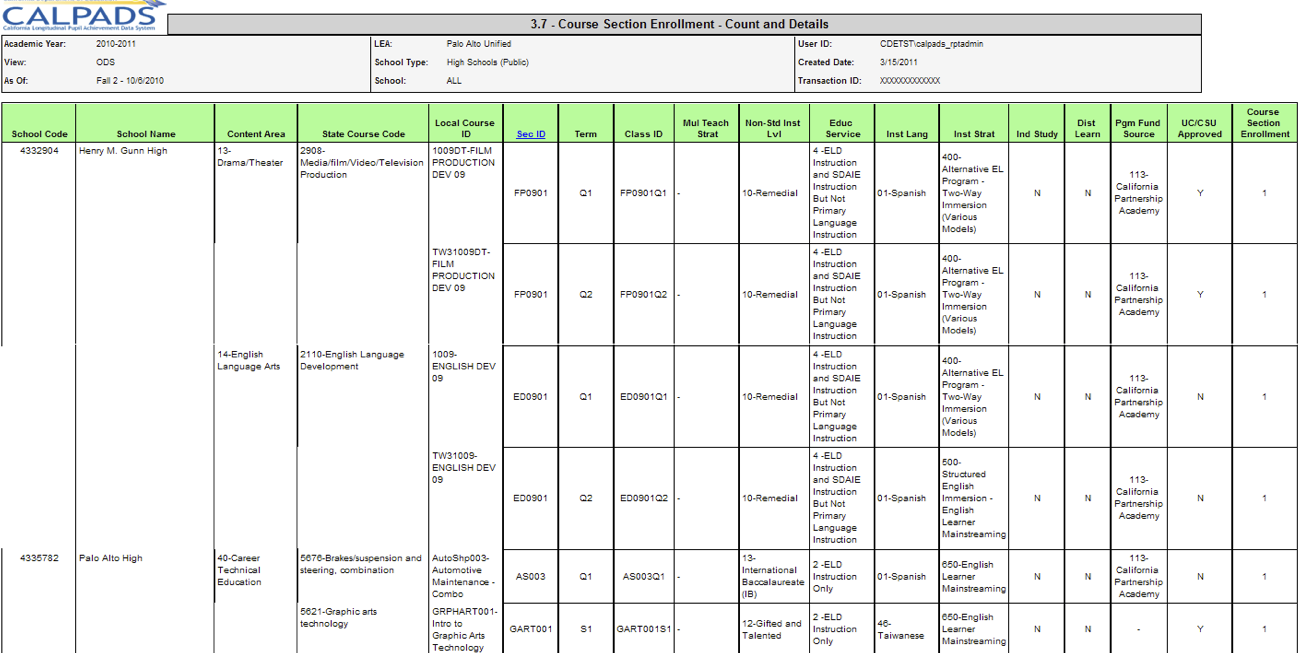
Task: Select class ID ED0901Q1
Action: [x=643, y=397]
